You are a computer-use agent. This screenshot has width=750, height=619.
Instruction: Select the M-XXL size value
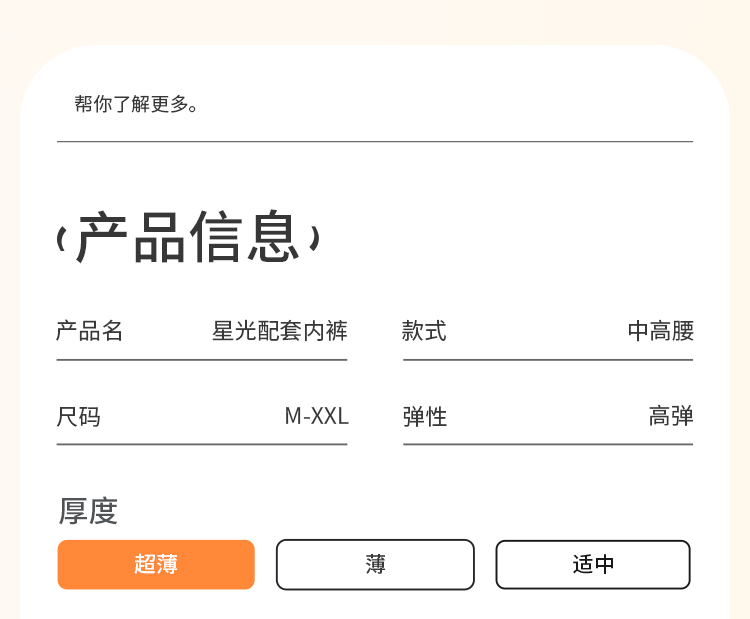pos(316,416)
